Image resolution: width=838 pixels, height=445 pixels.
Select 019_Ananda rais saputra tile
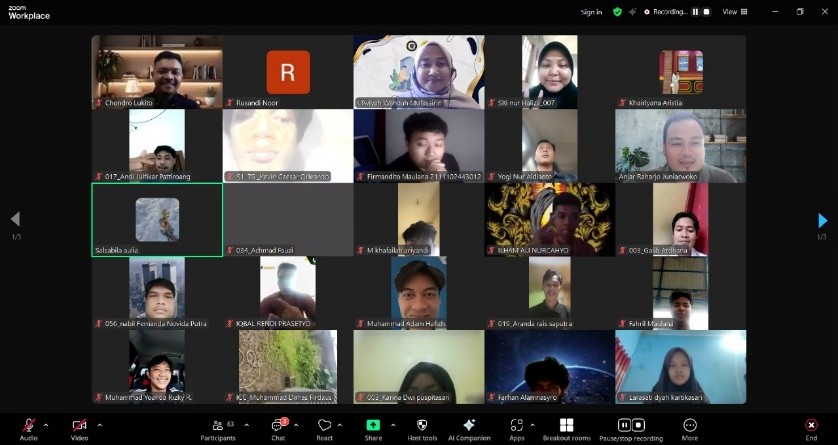(550, 293)
